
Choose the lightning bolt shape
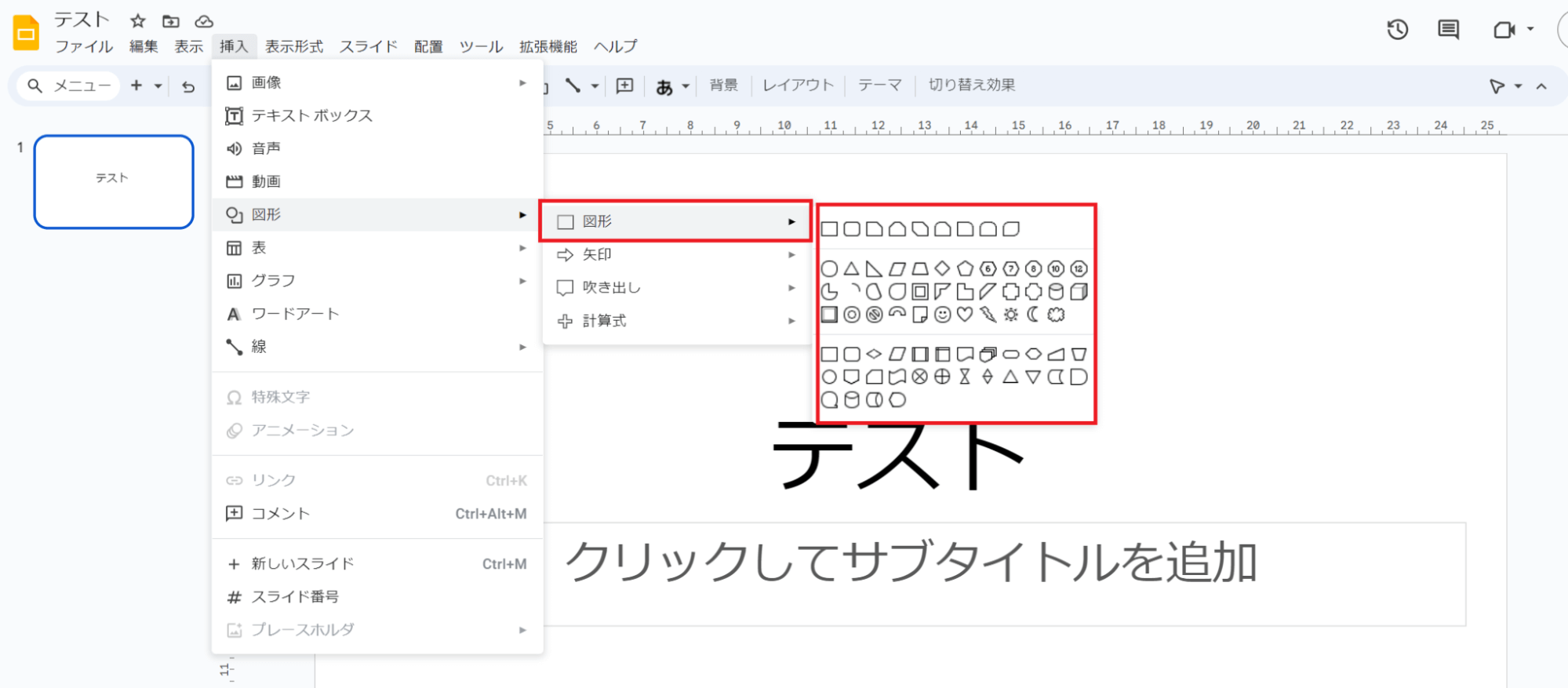(x=988, y=315)
